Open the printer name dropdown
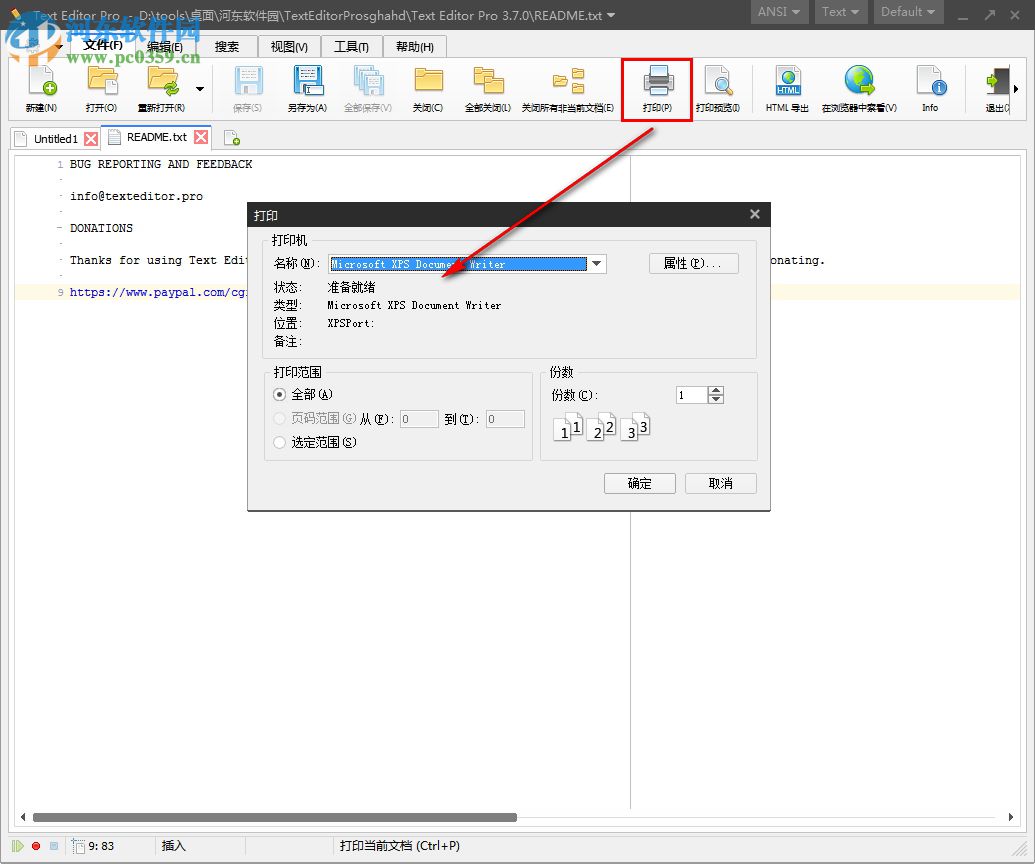The width and height of the screenshot is (1035, 864). (x=597, y=264)
